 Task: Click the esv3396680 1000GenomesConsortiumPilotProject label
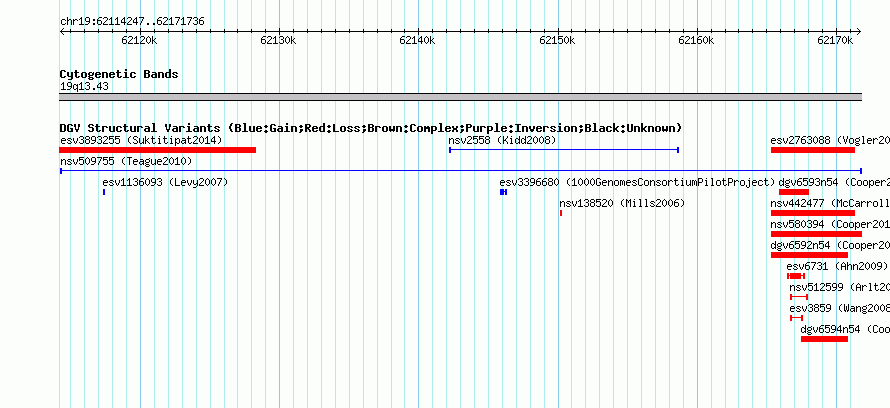[637, 183]
